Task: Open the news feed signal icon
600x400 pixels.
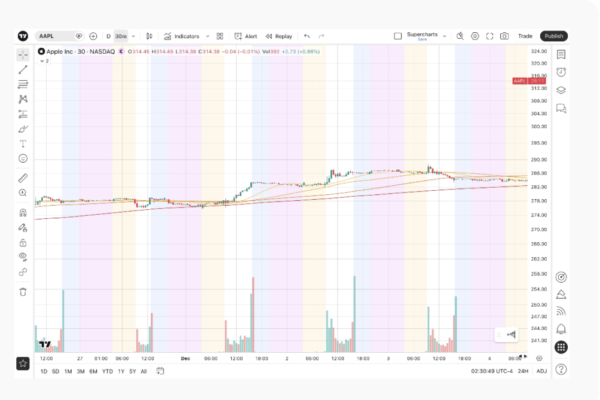Action: [561, 311]
